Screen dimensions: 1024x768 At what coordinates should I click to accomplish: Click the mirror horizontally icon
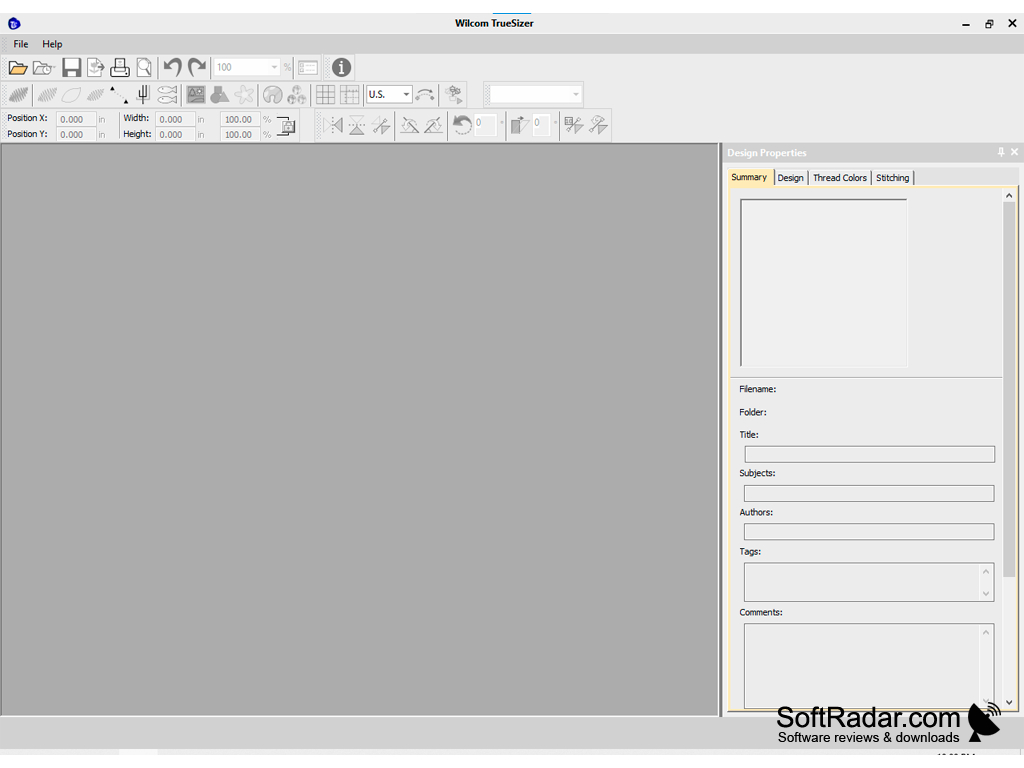click(333, 125)
